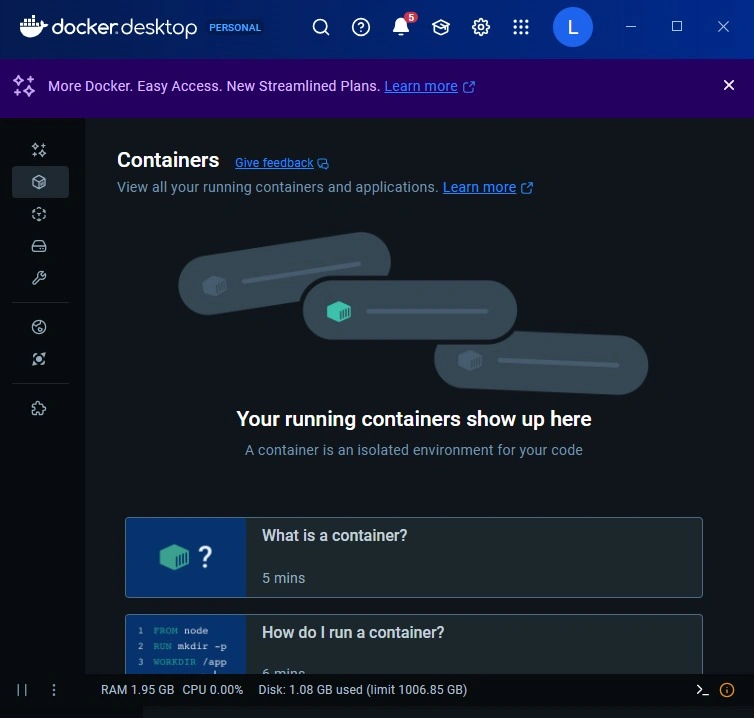Screen dimensions: 754x718
Task: Click the Dockerfile code thumbnail
Action: (x=186, y=644)
